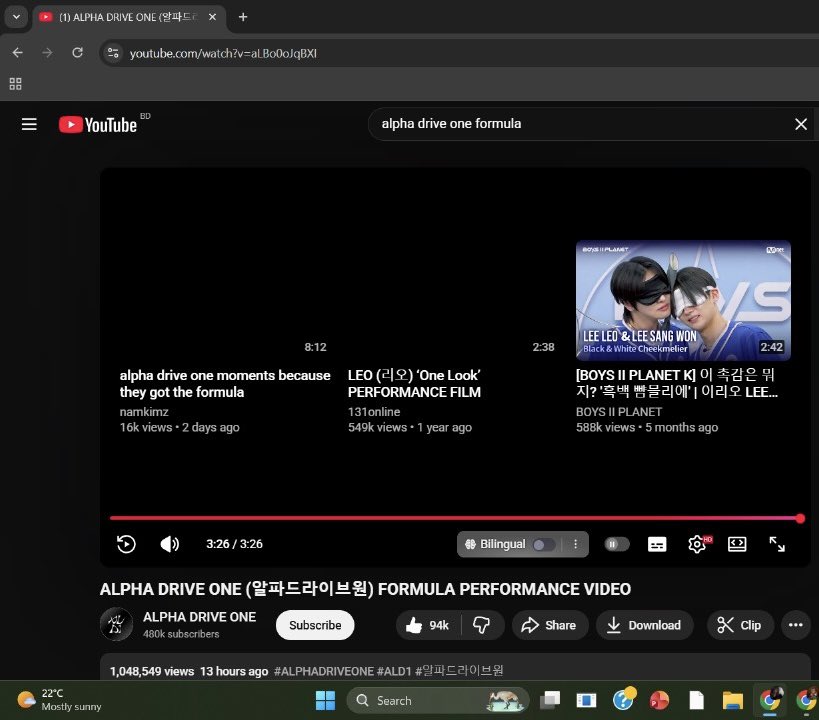Clear the search box with the X icon
Image resolution: width=819 pixels, height=720 pixels.
pyautogui.click(x=800, y=124)
